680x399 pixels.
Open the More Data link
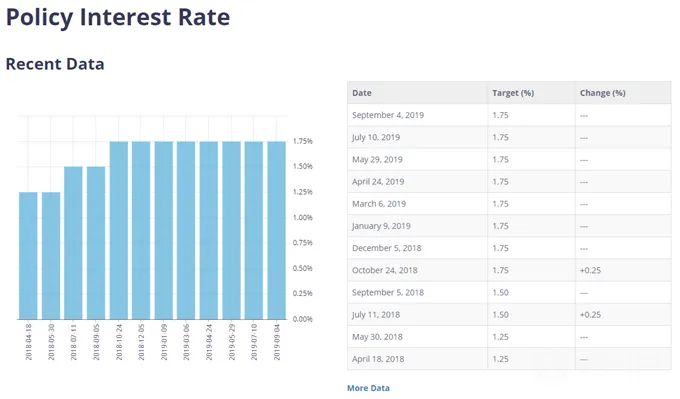tap(368, 388)
